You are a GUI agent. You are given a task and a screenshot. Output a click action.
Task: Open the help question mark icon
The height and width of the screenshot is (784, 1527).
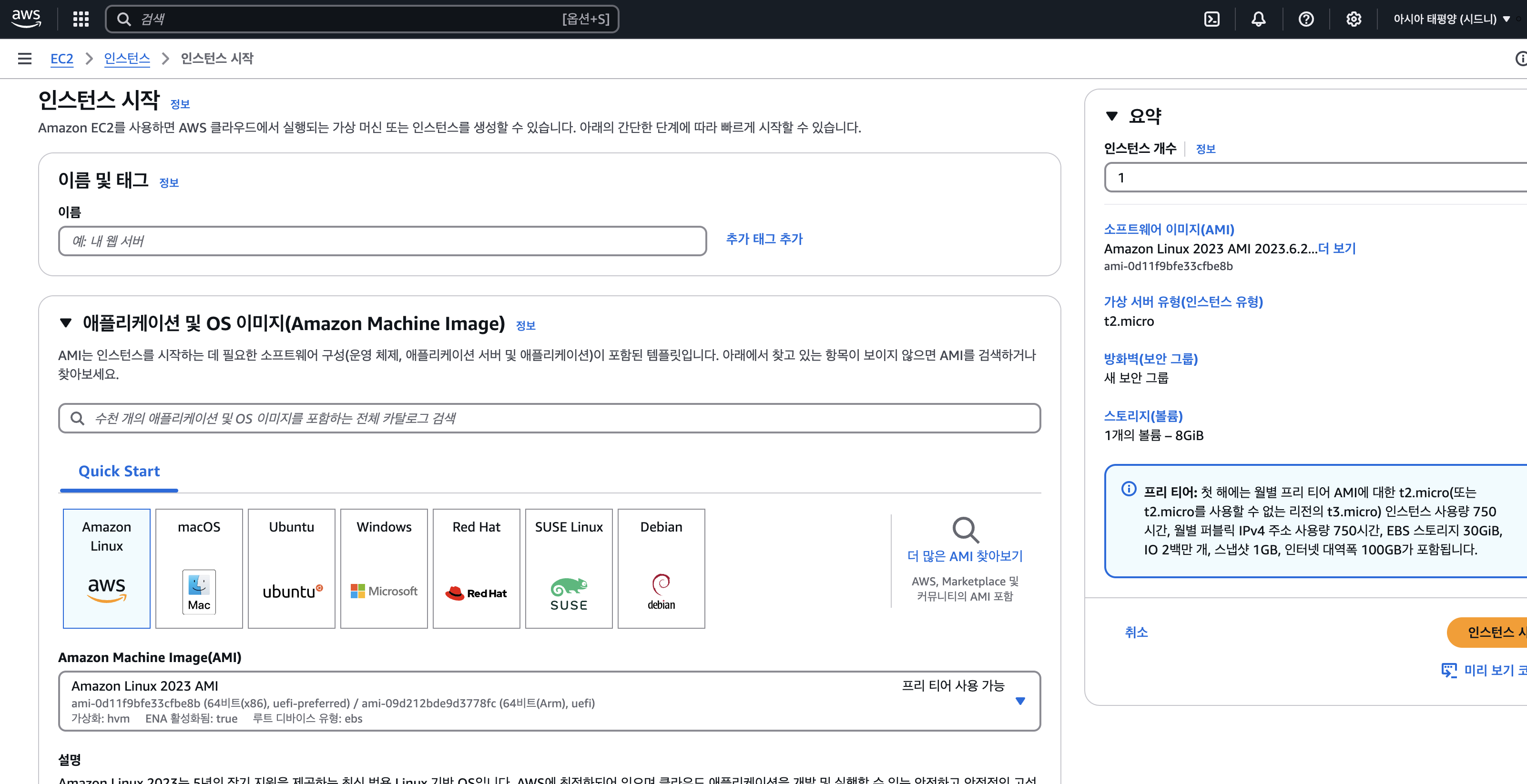click(1305, 19)
